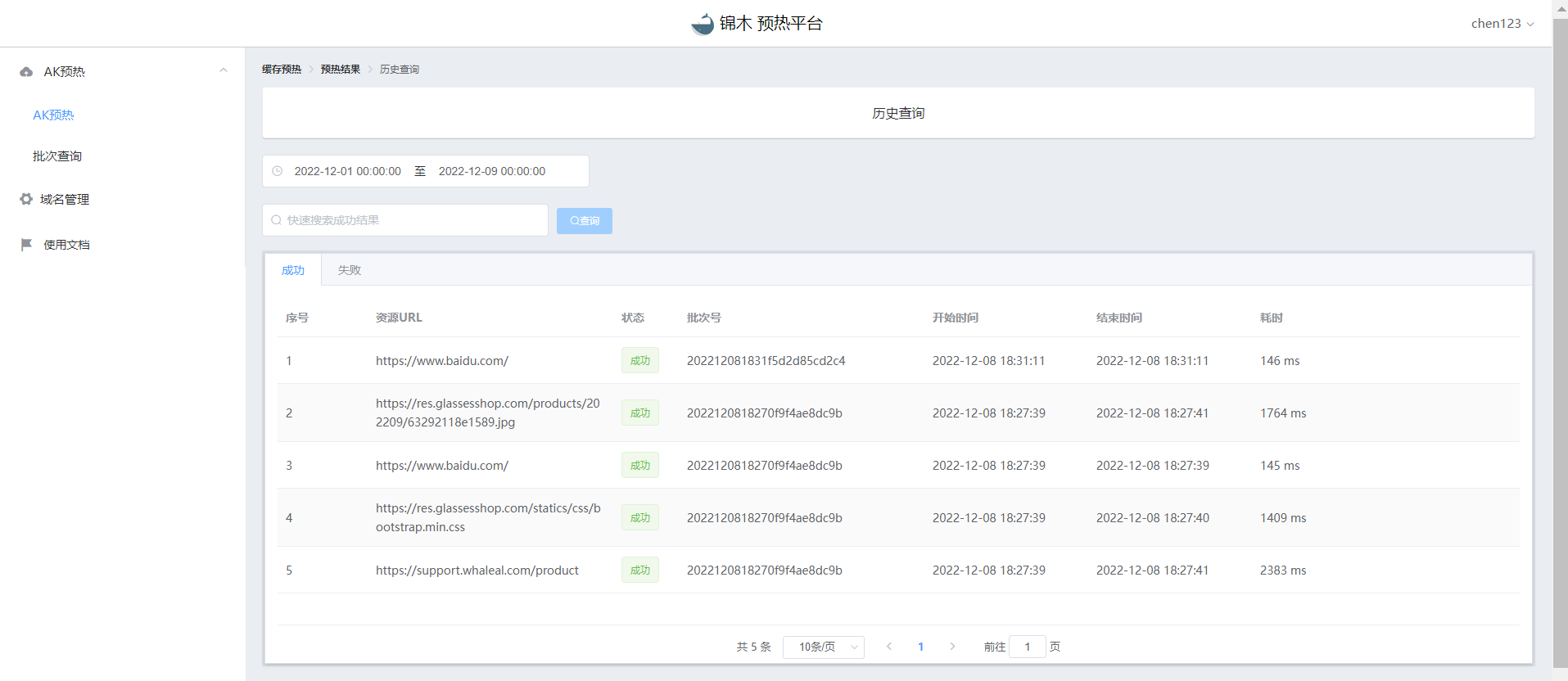Click 成功 status tag in row 5
The width and height of the screenshot is (1568, 681).
pyautogui.click(x=640, y=571)
